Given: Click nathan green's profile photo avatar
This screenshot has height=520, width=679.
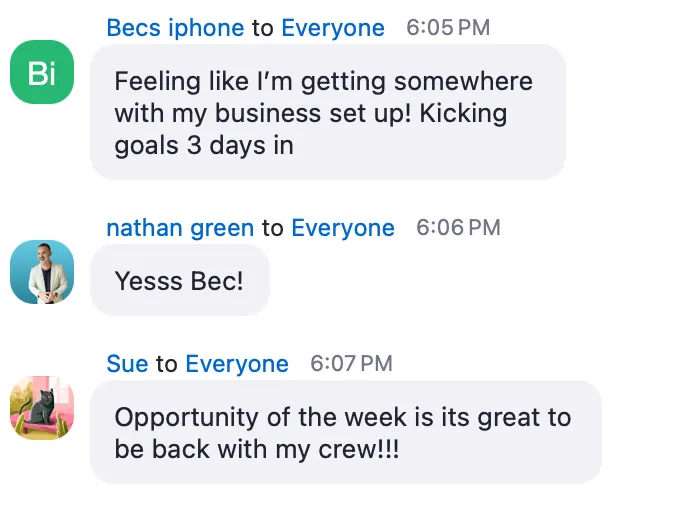Looking at the screenshot, I should [42, 272].
